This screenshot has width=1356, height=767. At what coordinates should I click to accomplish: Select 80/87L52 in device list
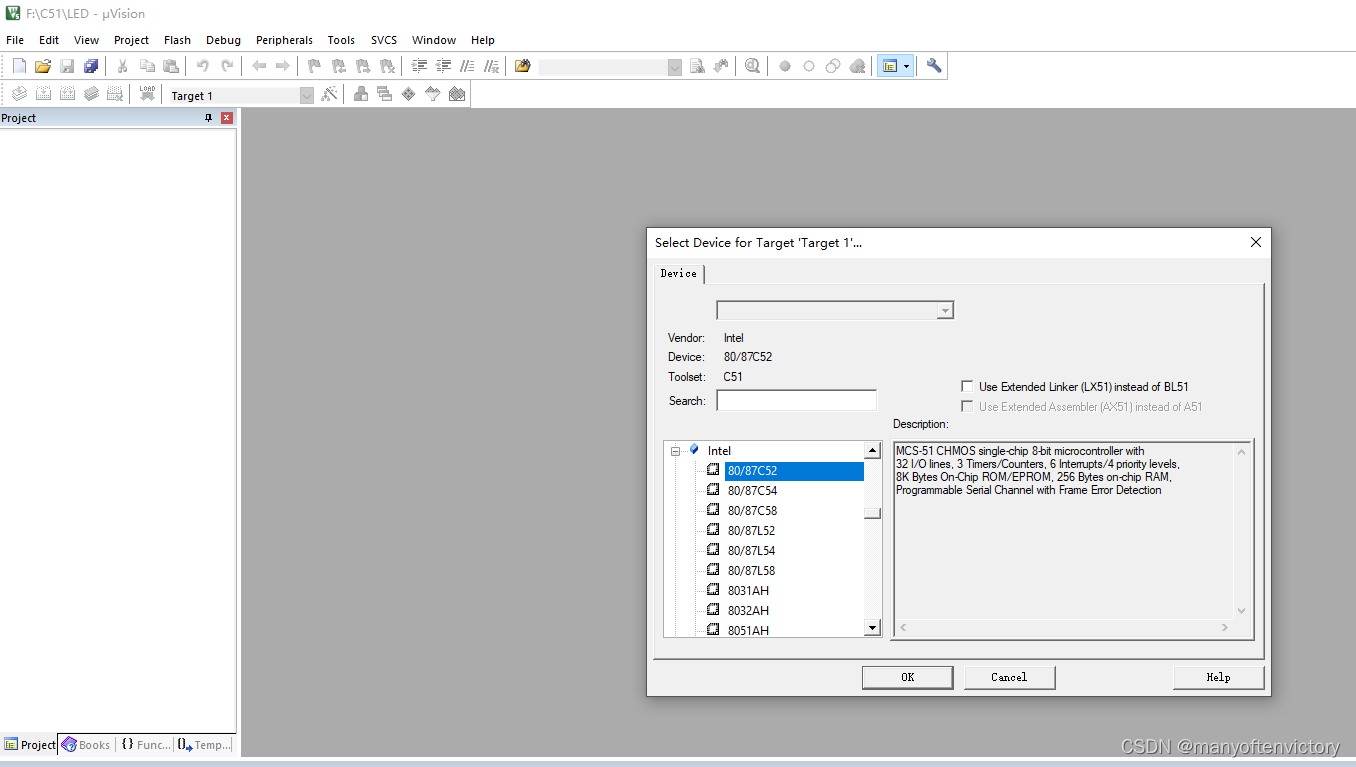pyautogui.click(x=751, y=531)
